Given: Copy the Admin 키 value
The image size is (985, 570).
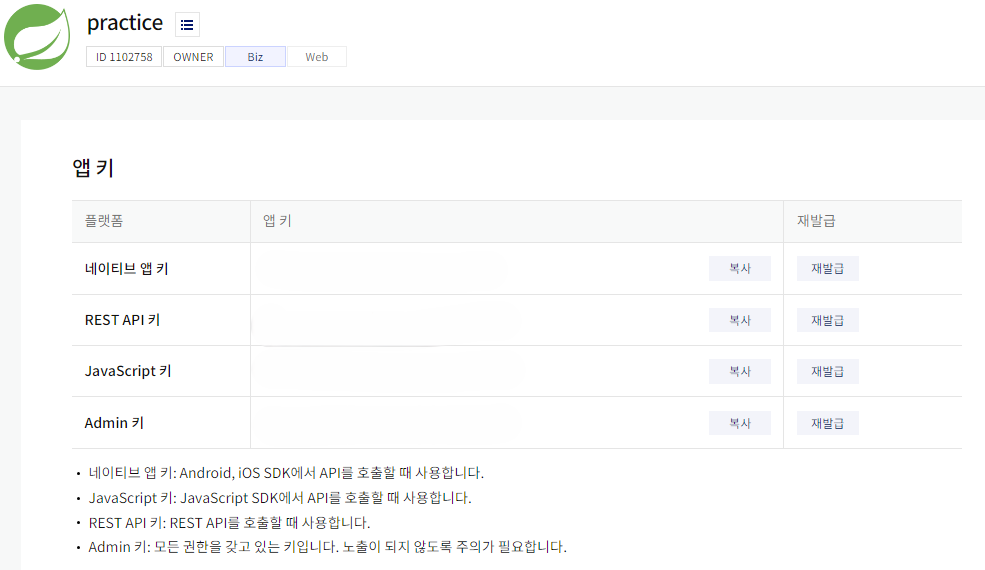Looking at the screenshot, I should pyautogui.click(x=739, y=423).
